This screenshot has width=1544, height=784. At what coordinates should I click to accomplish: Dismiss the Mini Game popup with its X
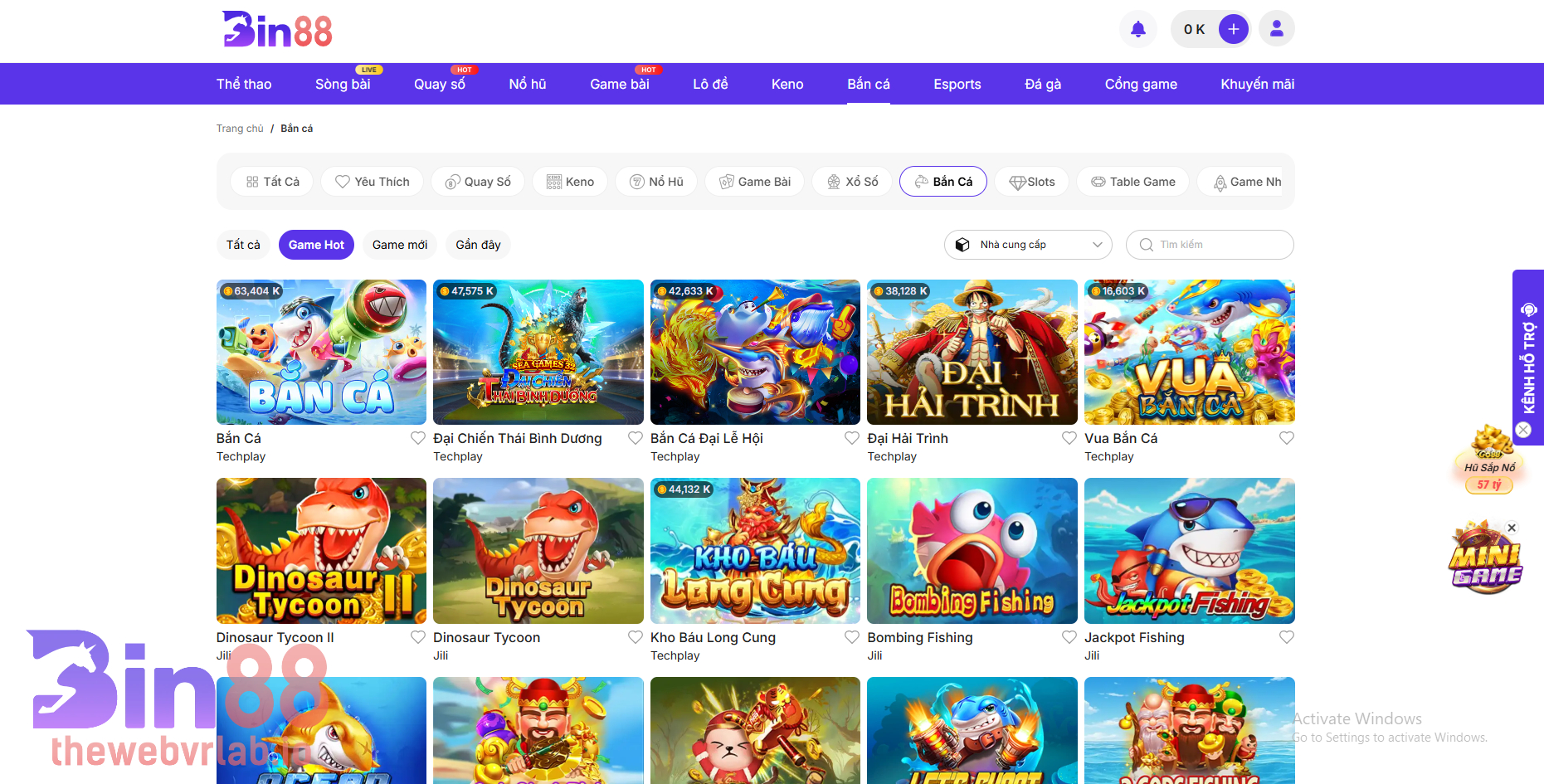click(1512, 528)
